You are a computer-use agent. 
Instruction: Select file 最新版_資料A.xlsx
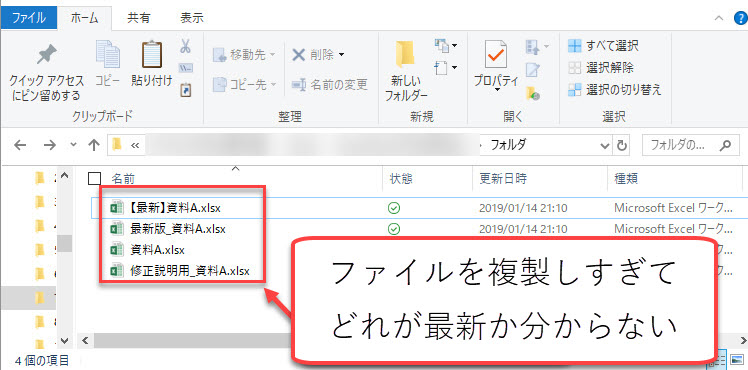[x=177, y=229]
